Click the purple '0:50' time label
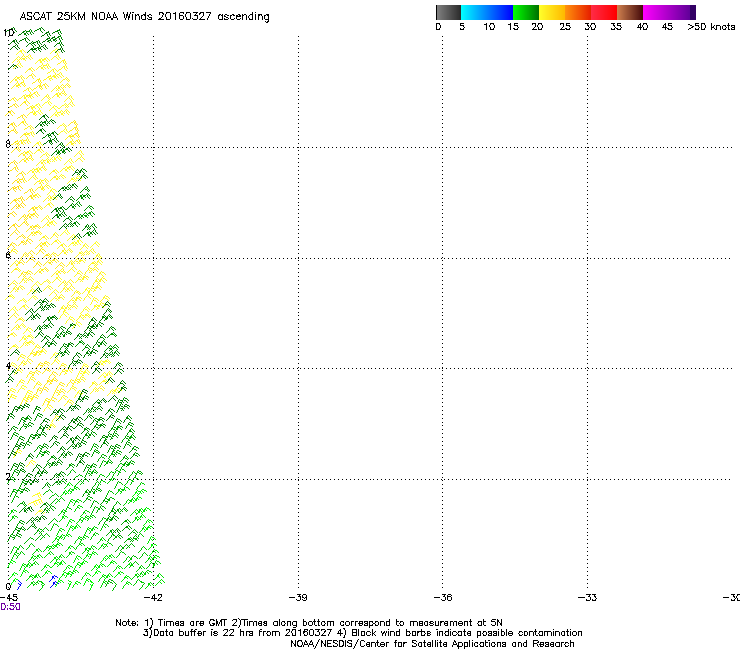This screenshot has height=650, width=740. [10, 607]
